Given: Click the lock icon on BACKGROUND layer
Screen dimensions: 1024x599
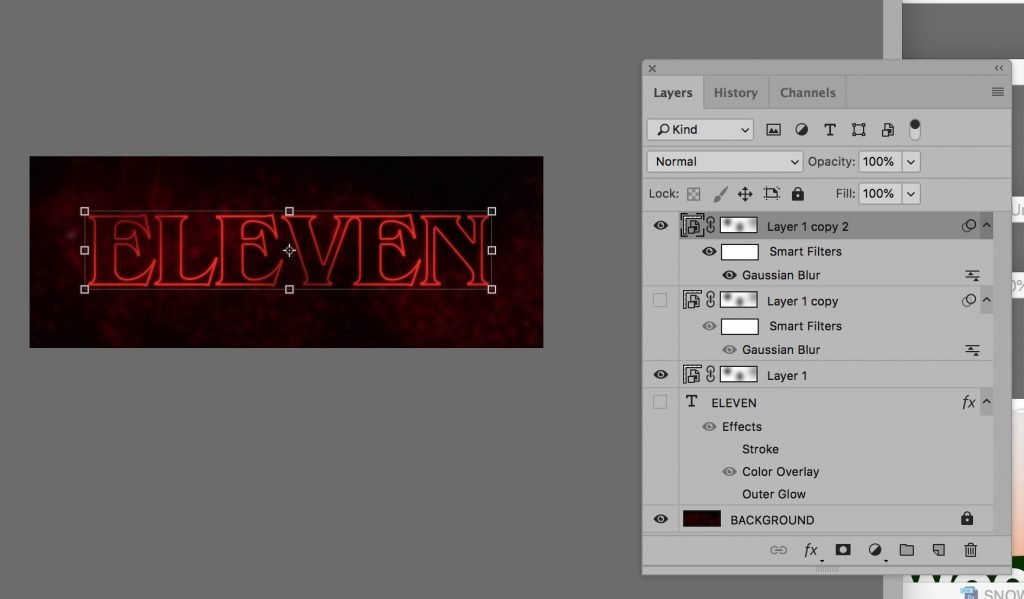Looking at the screenshot, I should 967,519.
